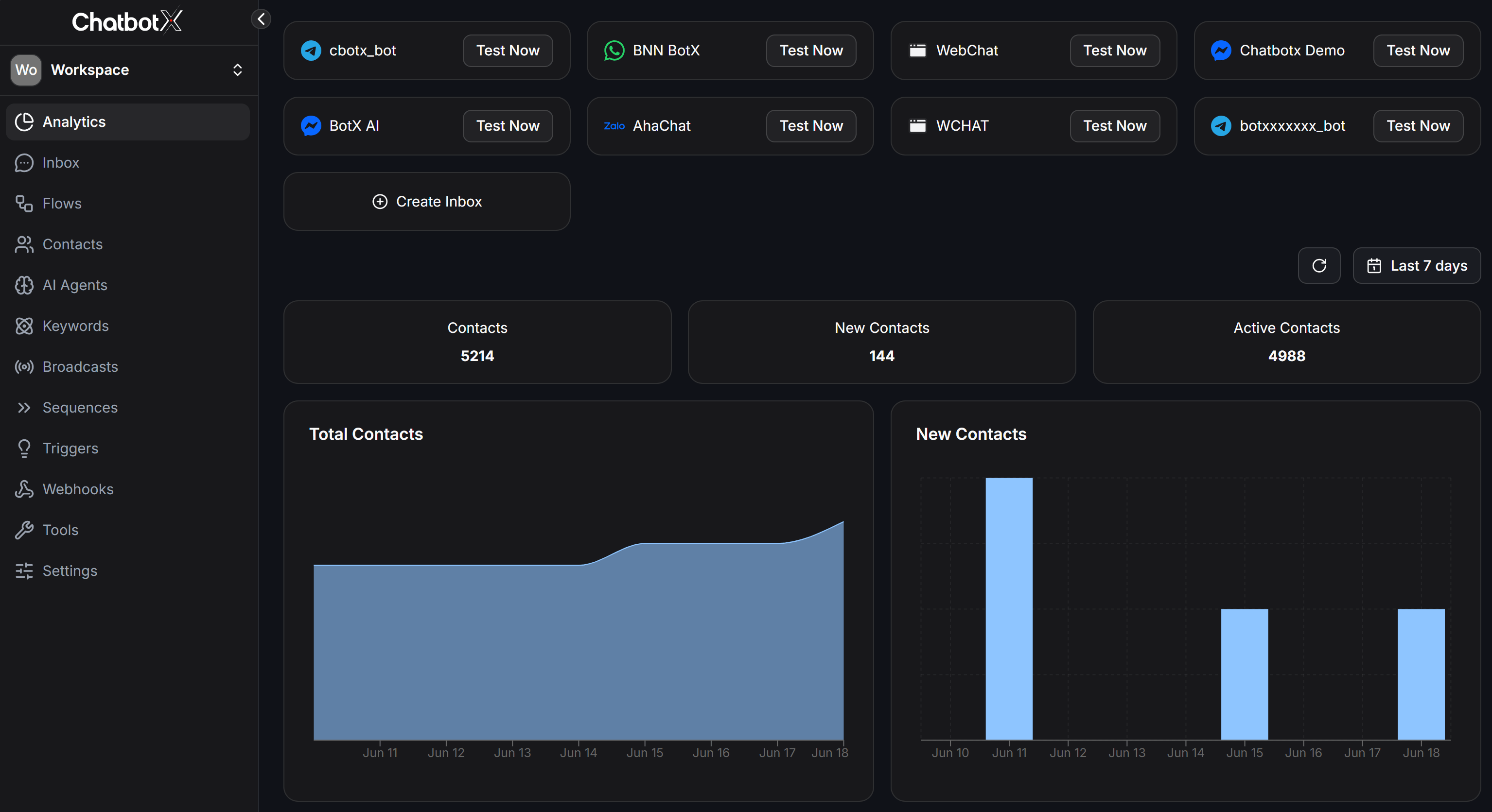This screenshot has height=812, width=1492.
Task: Click the Chatbotx Demo Messenger icon
Action: [1221, 51]
